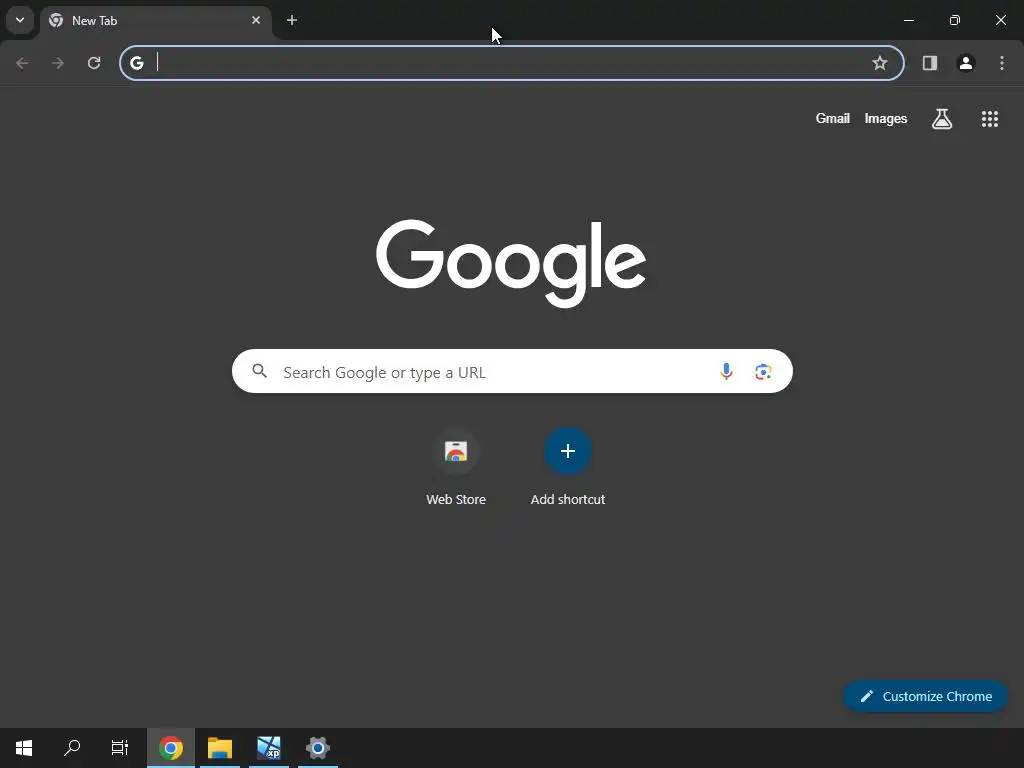Viewport: 1024px width, 768px height.
Task: Open Task View in taskbar
Action: [120, 748]
